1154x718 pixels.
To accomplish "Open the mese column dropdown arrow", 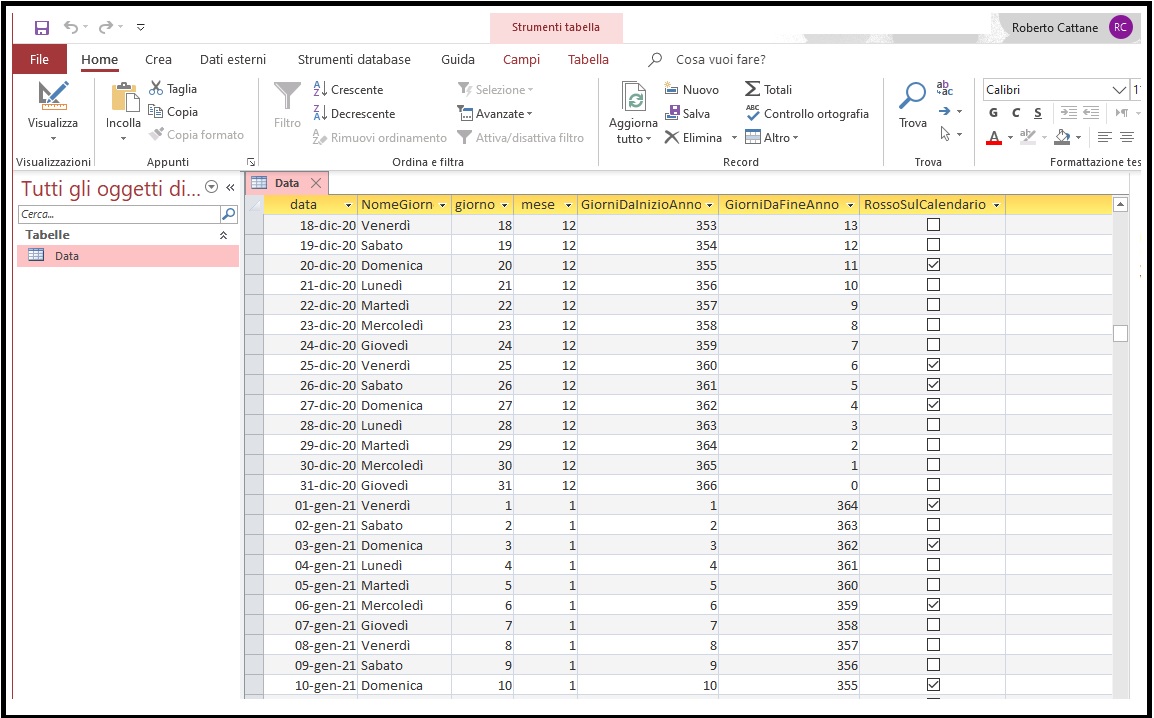I will [568, 205].
